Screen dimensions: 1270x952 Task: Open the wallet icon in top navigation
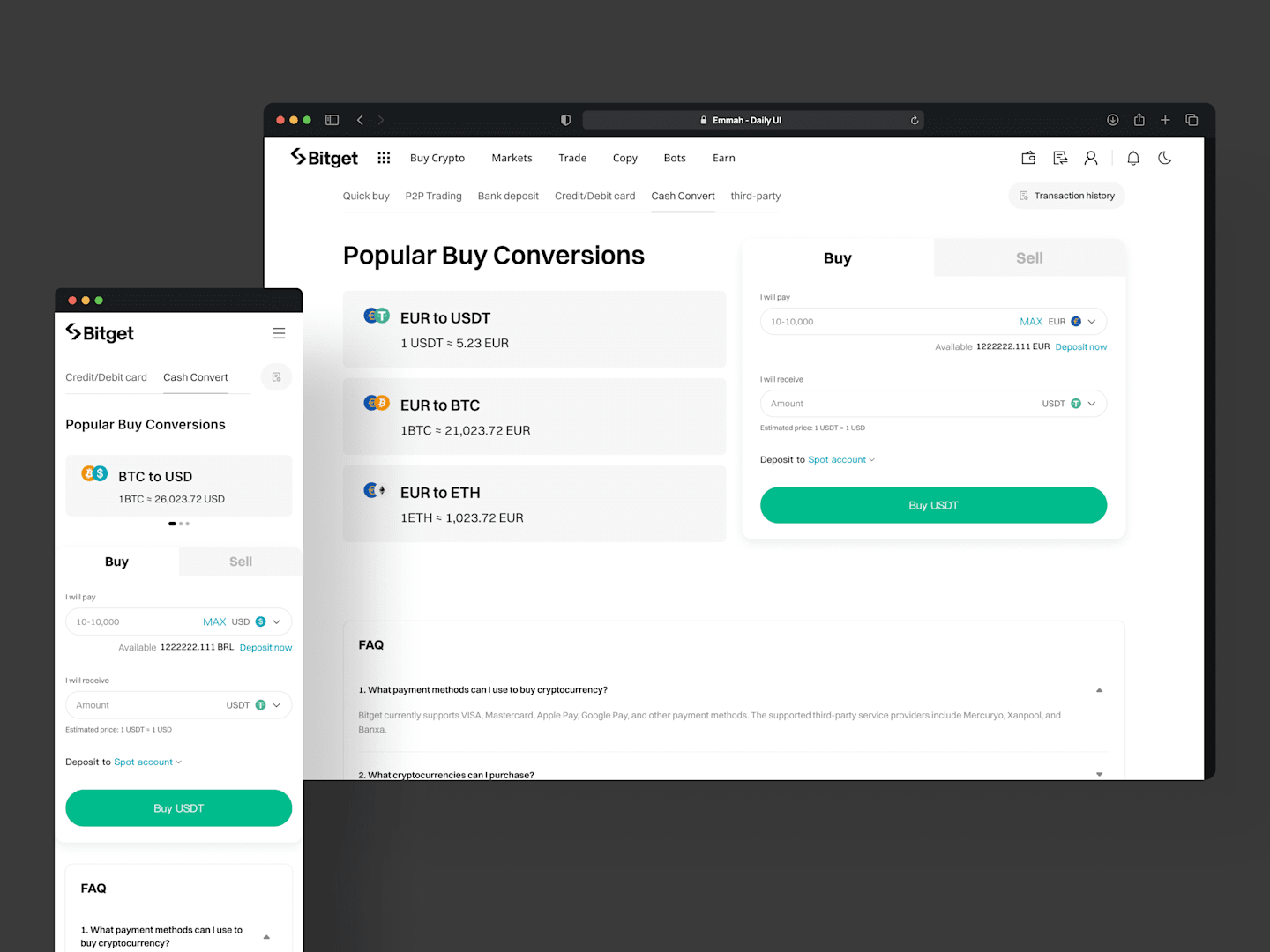pos(1028,158)
